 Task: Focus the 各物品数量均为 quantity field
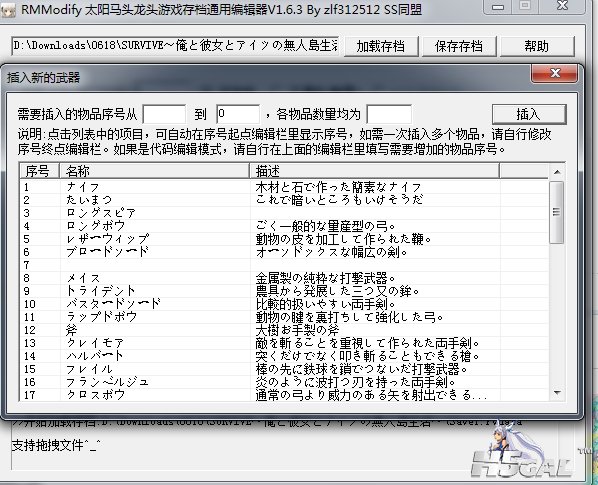(389, 114)
